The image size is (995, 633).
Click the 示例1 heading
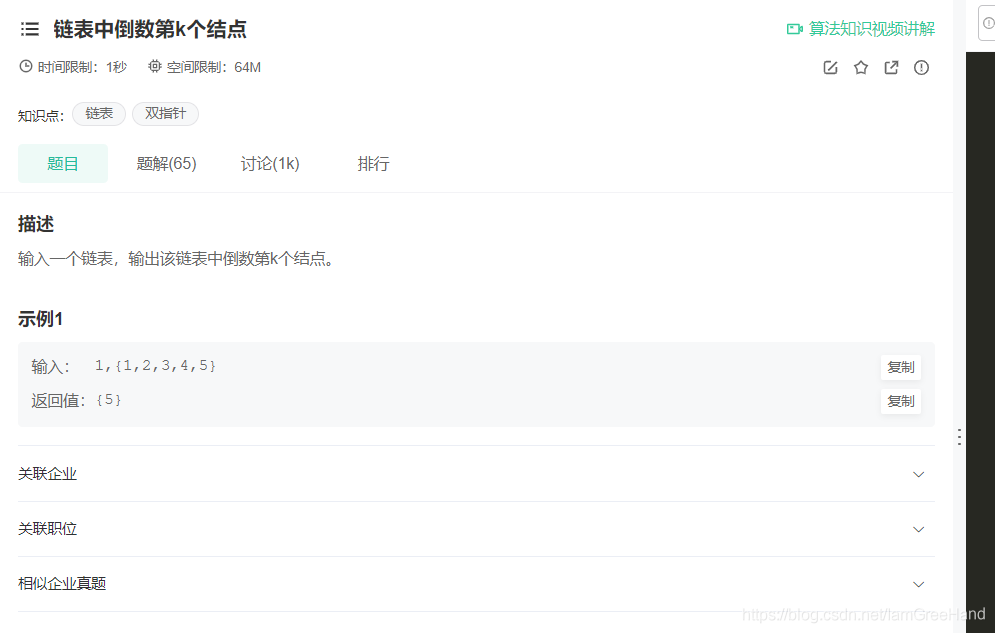click(40, 319)
